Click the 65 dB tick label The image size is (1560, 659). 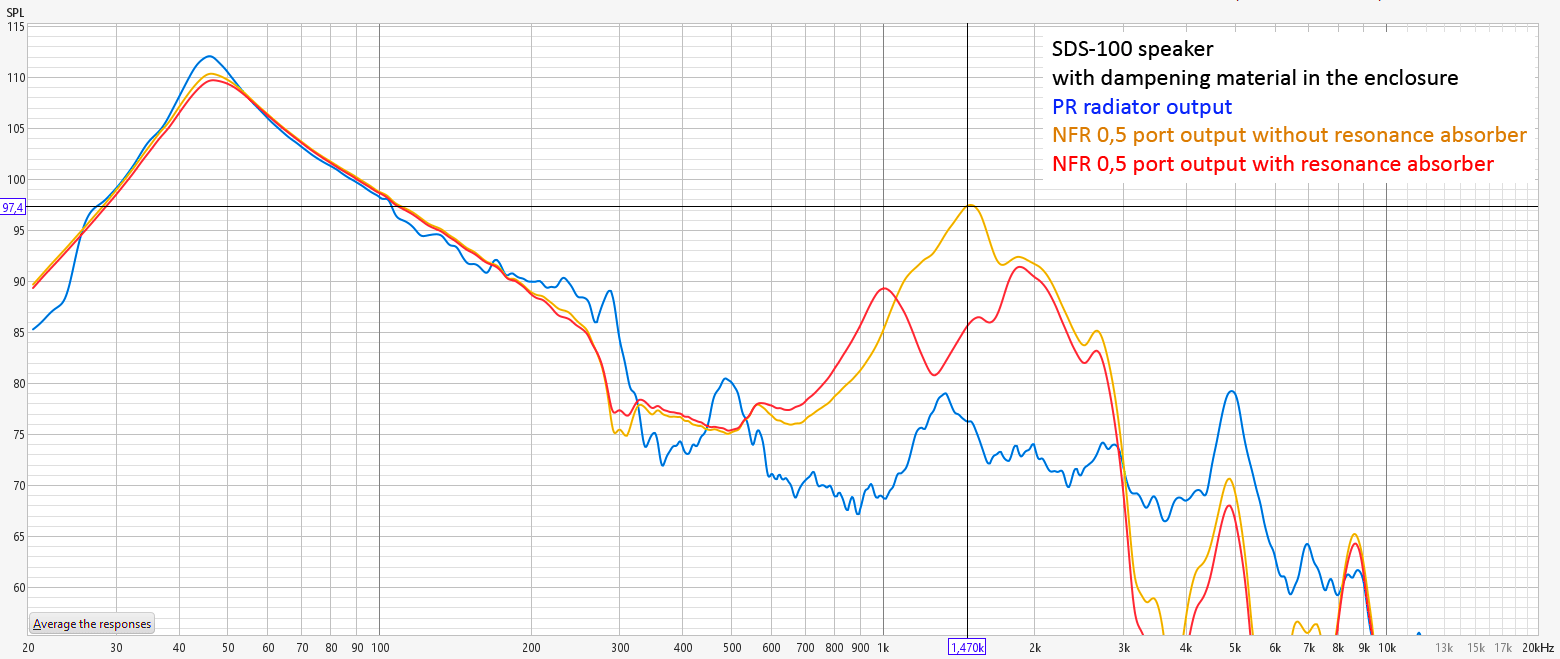tap(18, 537)
